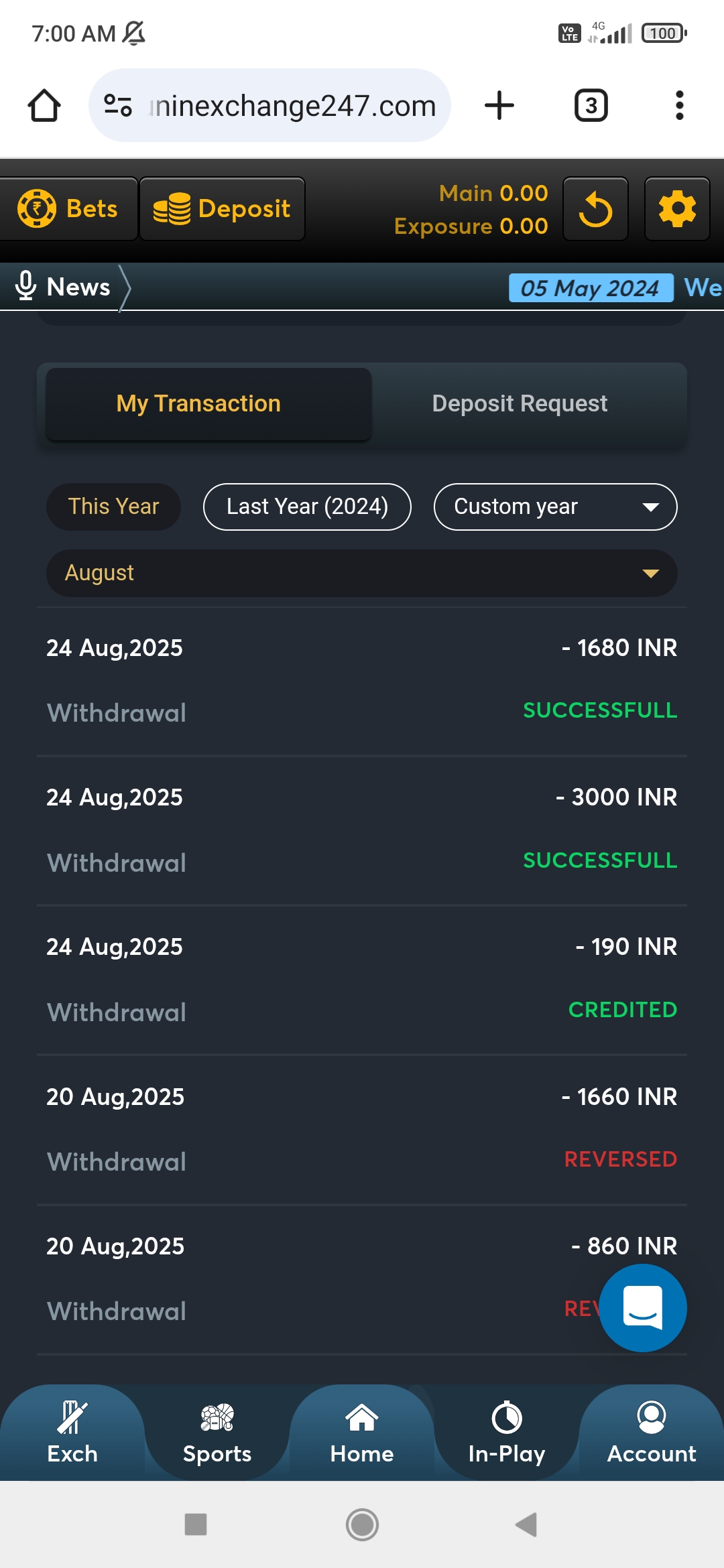Open the tab switcher showing 3 tabs
Screen dimensions: 724x1568
pyautogui.click(x=591, y=106)
